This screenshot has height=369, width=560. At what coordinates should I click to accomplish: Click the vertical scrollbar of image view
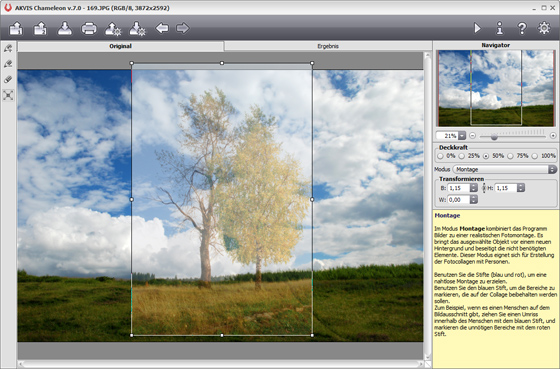pyautogui.click(x=428, y=206)
